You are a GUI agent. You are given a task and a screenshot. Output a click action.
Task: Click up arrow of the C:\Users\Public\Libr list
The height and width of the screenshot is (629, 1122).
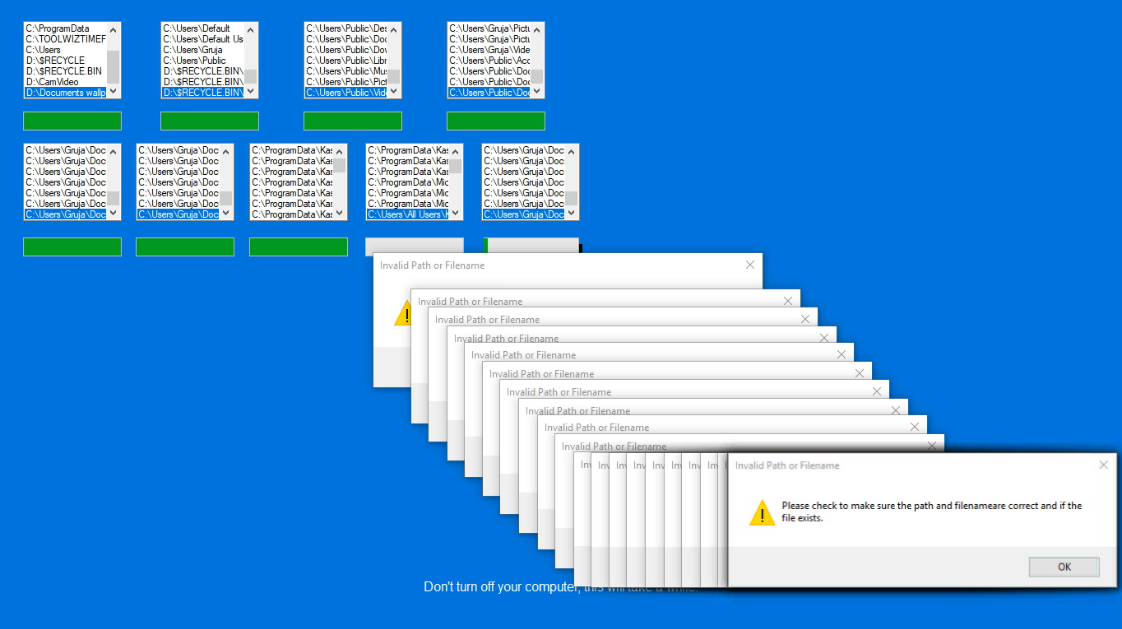pyautogui.click(x=394, y=29)
